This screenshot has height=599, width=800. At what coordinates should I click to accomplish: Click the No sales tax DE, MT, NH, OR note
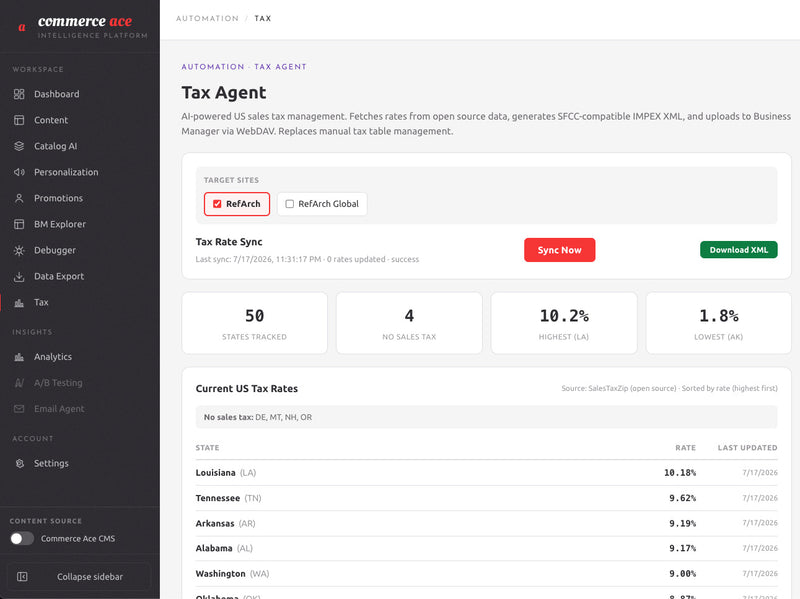[486, 417]
